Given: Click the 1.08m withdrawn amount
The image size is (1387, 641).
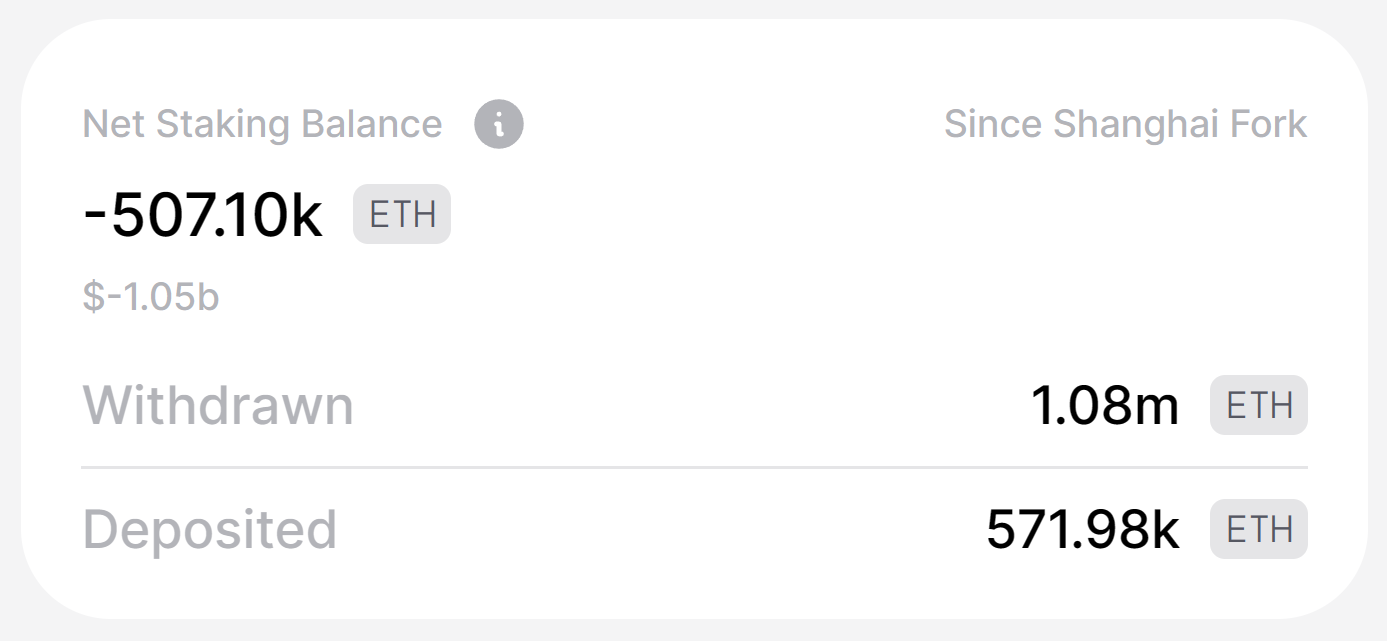Looking at the screenshot, I should pos(1105,407).
